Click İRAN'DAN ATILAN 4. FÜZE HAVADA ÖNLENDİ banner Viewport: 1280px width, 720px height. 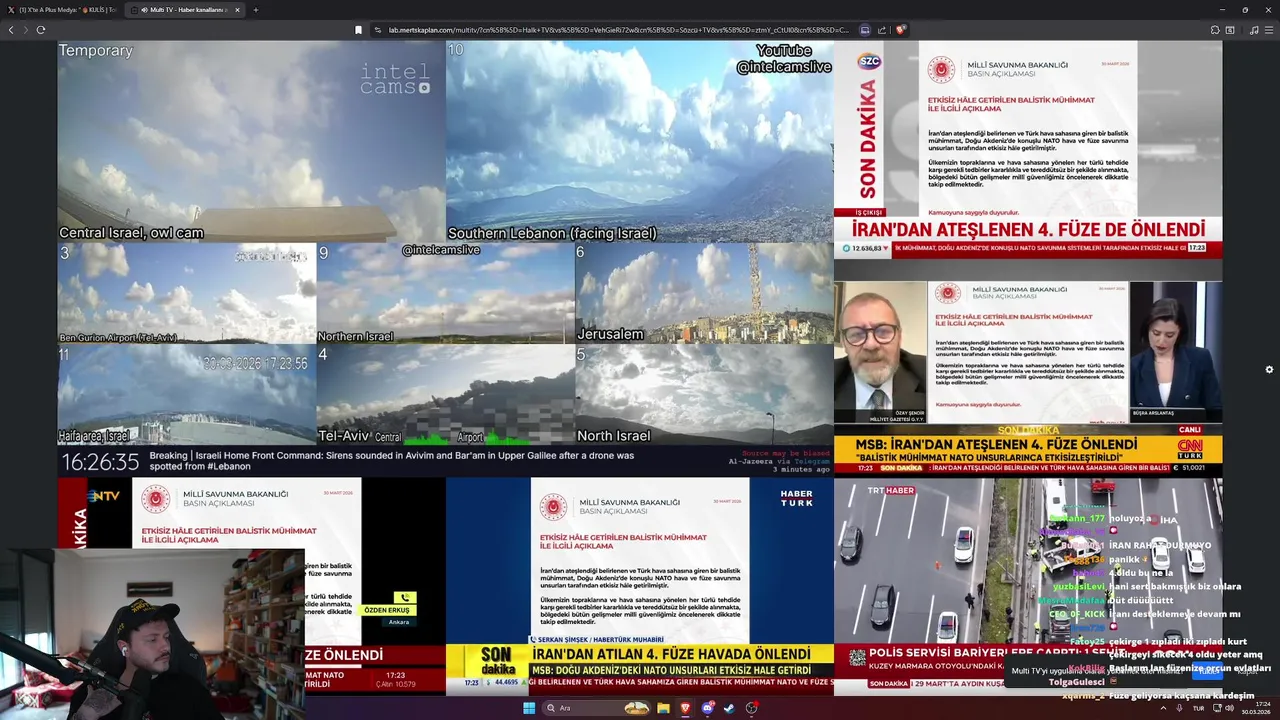coord(671,653)
